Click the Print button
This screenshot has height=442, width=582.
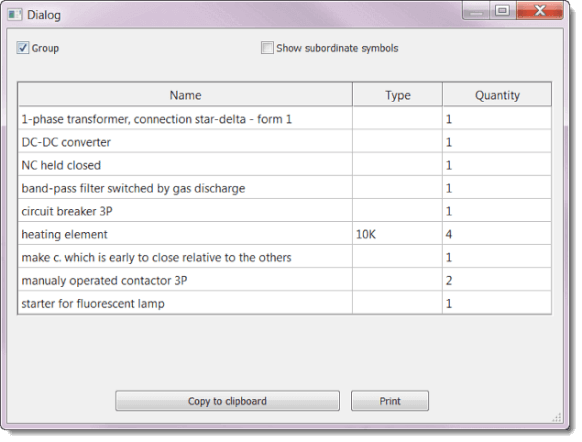[390, 401]
